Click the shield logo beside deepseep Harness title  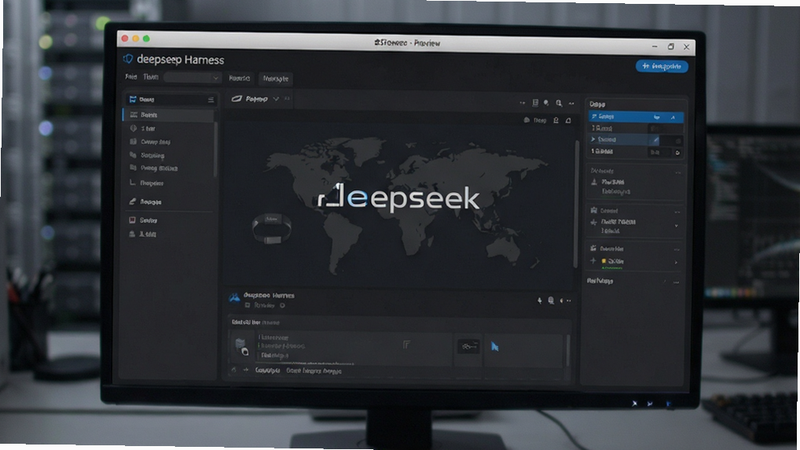click(128, 59)
